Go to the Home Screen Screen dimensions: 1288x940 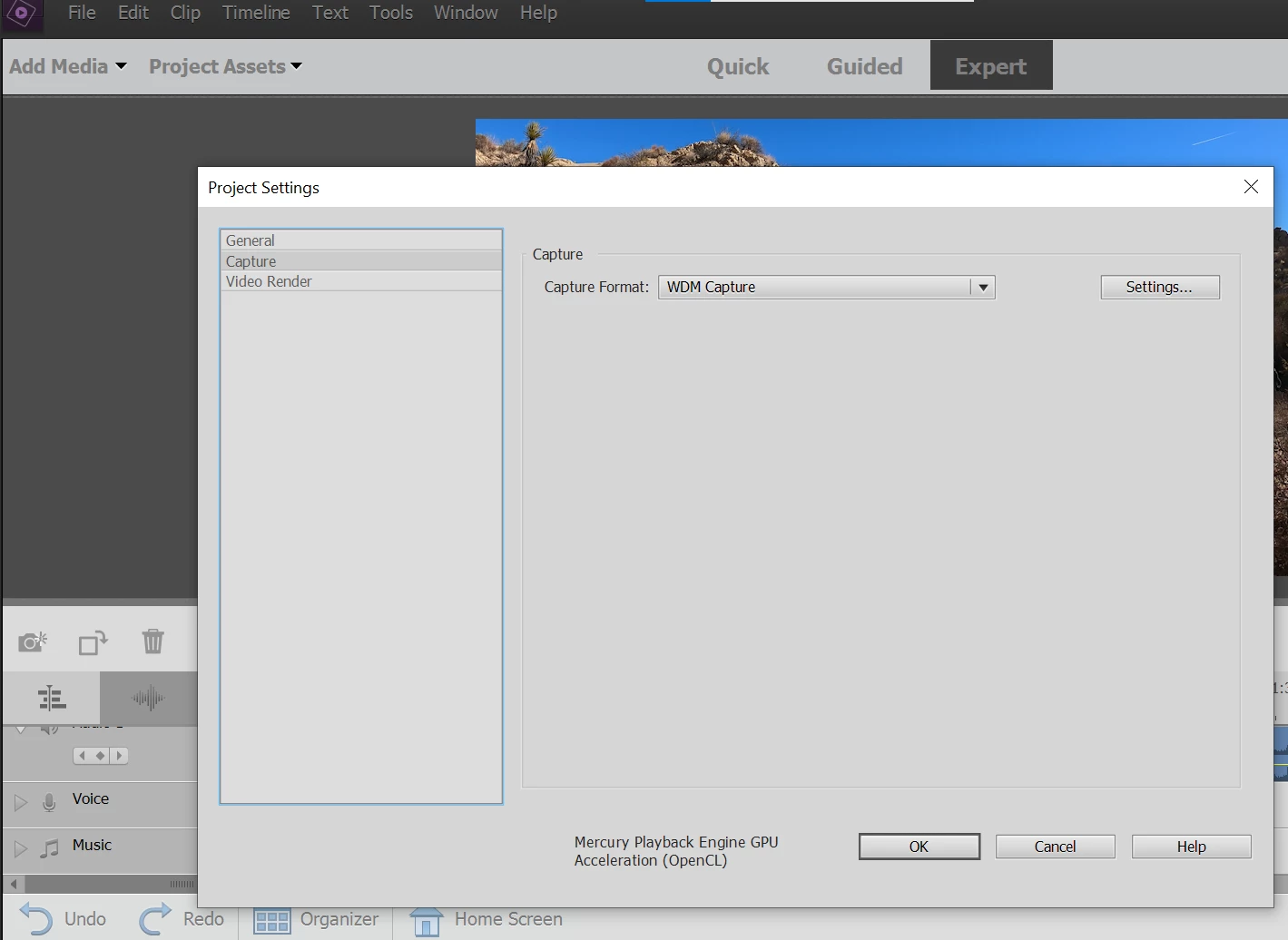[486, 920]
